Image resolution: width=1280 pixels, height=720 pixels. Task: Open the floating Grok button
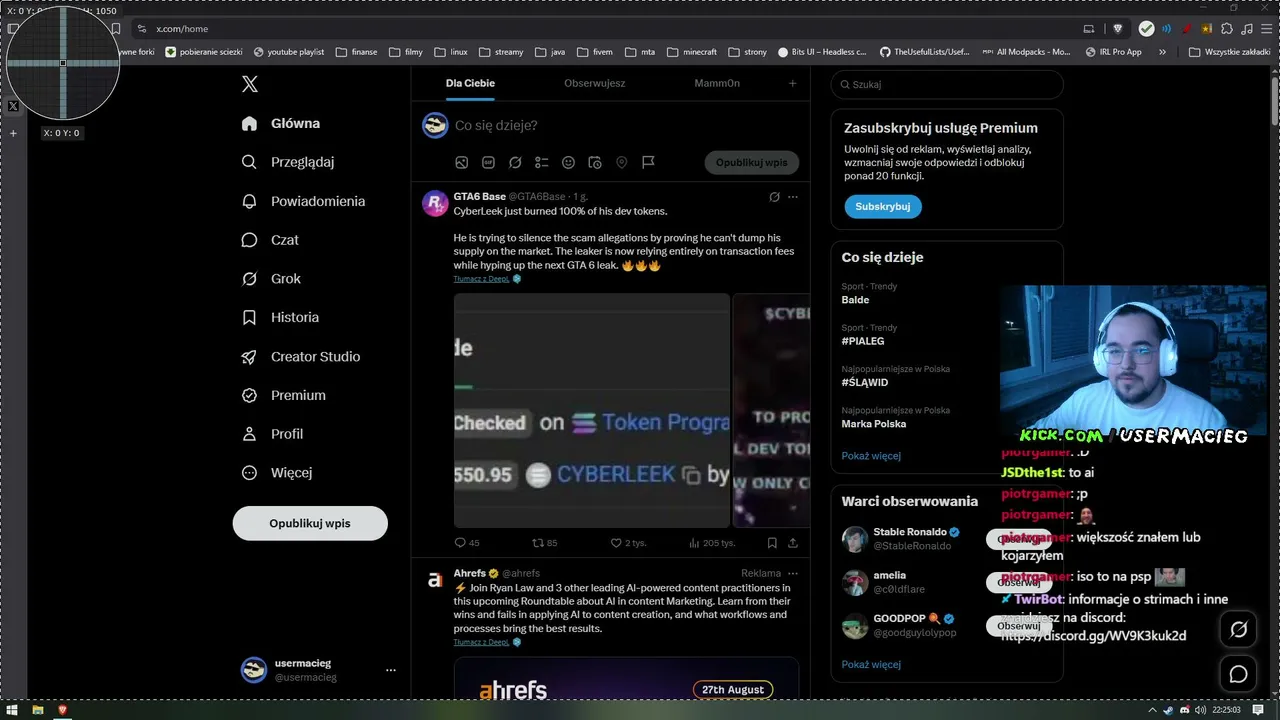[x=1238, y=630]
